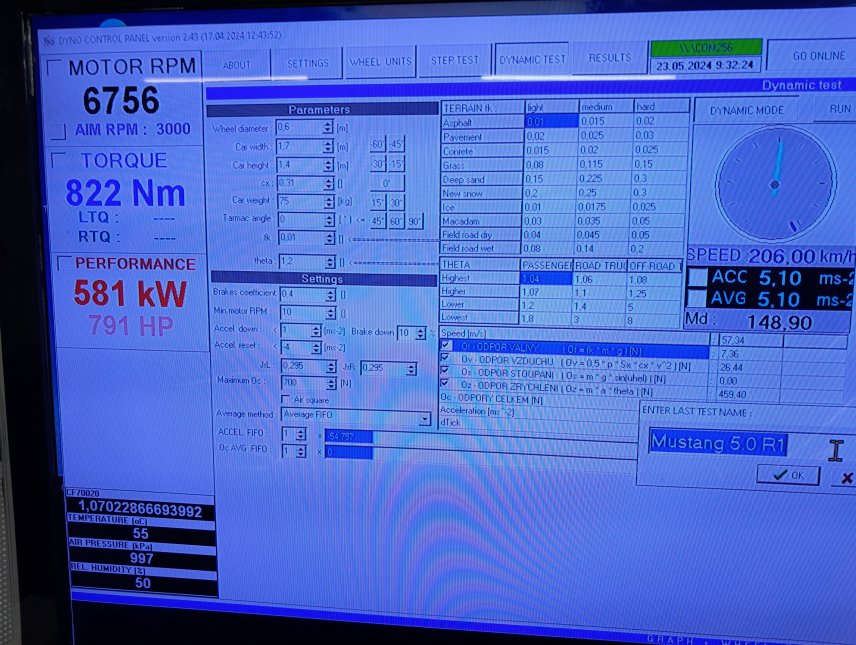The image size is (856, 645).
Task: Toggle the TORQUE checkbox
Action: click(59, 160)
